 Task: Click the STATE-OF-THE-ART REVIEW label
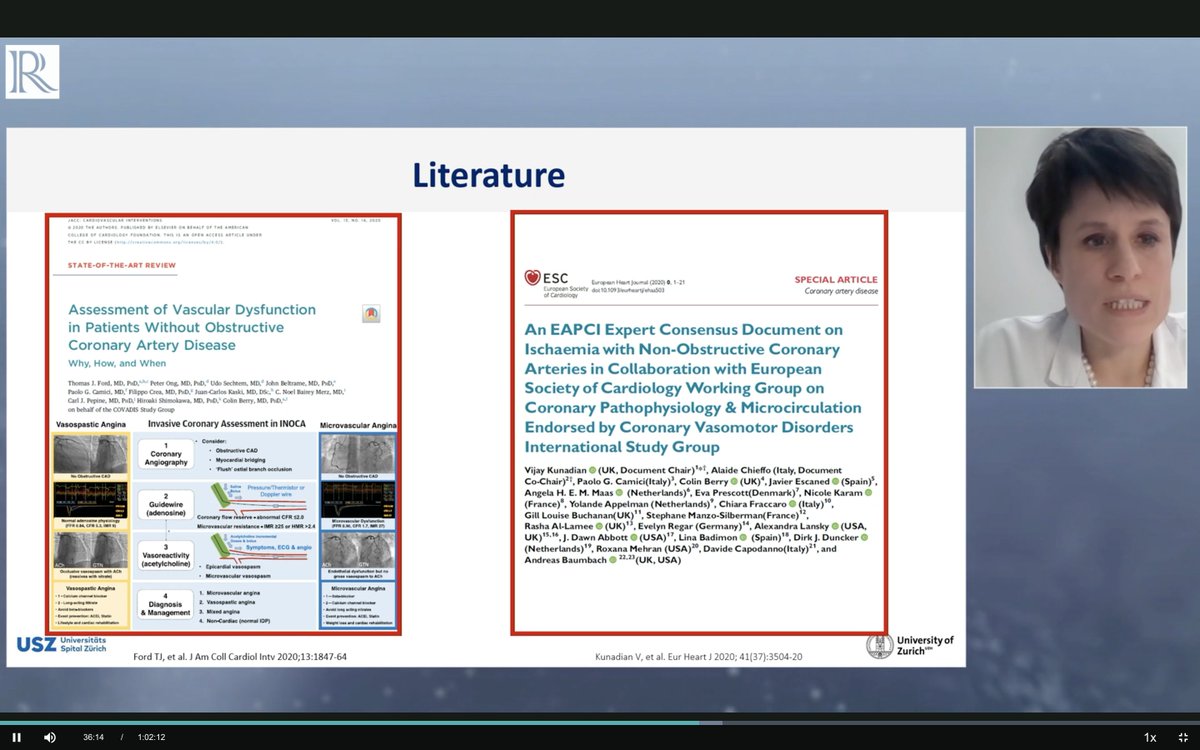(122, 265)
